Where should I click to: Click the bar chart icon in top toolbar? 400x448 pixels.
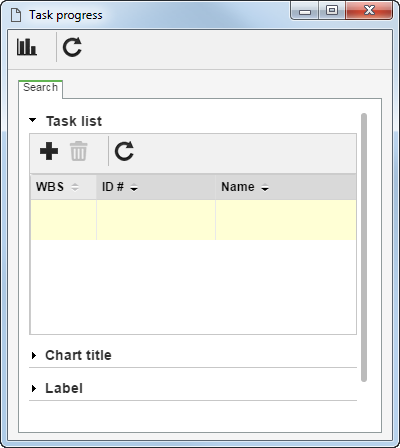[x=27, y=47]
